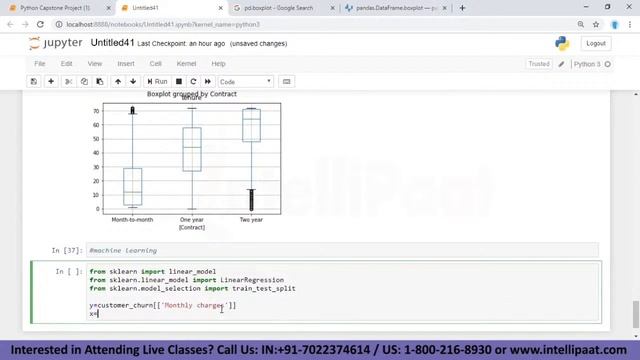Cut the selected cells
This screenshot has width=640, height=360.
tap(69, 82)
